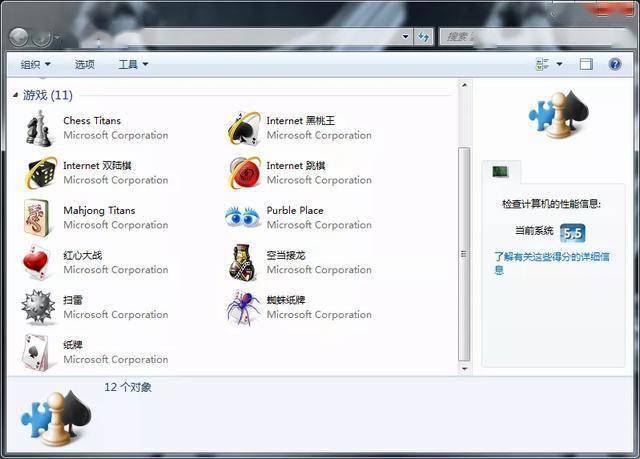Click the 选项 toolbar item
This screenshot has width=640, height=459.
click(84, 64)
